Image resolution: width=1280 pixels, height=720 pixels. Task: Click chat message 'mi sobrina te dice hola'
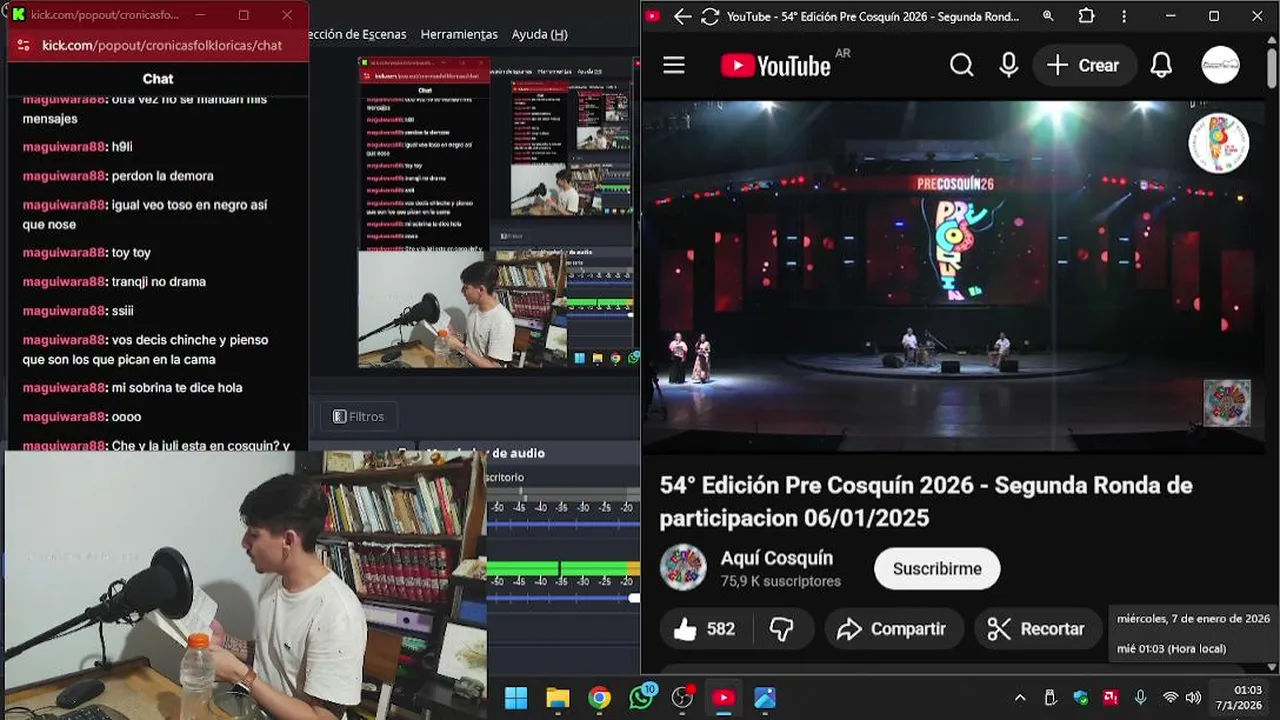pyautogui.click(x=177, y=388)
